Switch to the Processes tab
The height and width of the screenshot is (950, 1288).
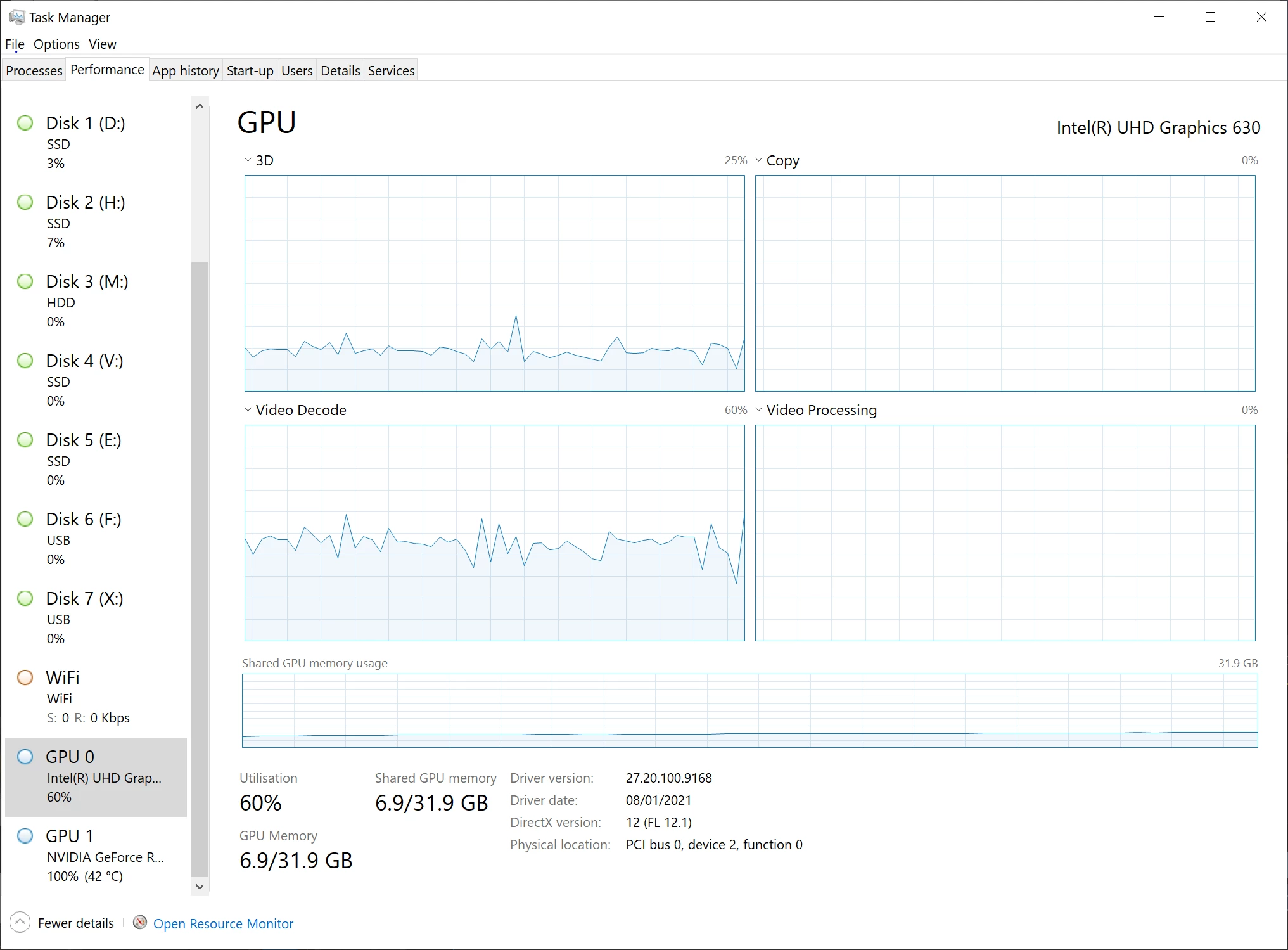(x=34, y=70)
